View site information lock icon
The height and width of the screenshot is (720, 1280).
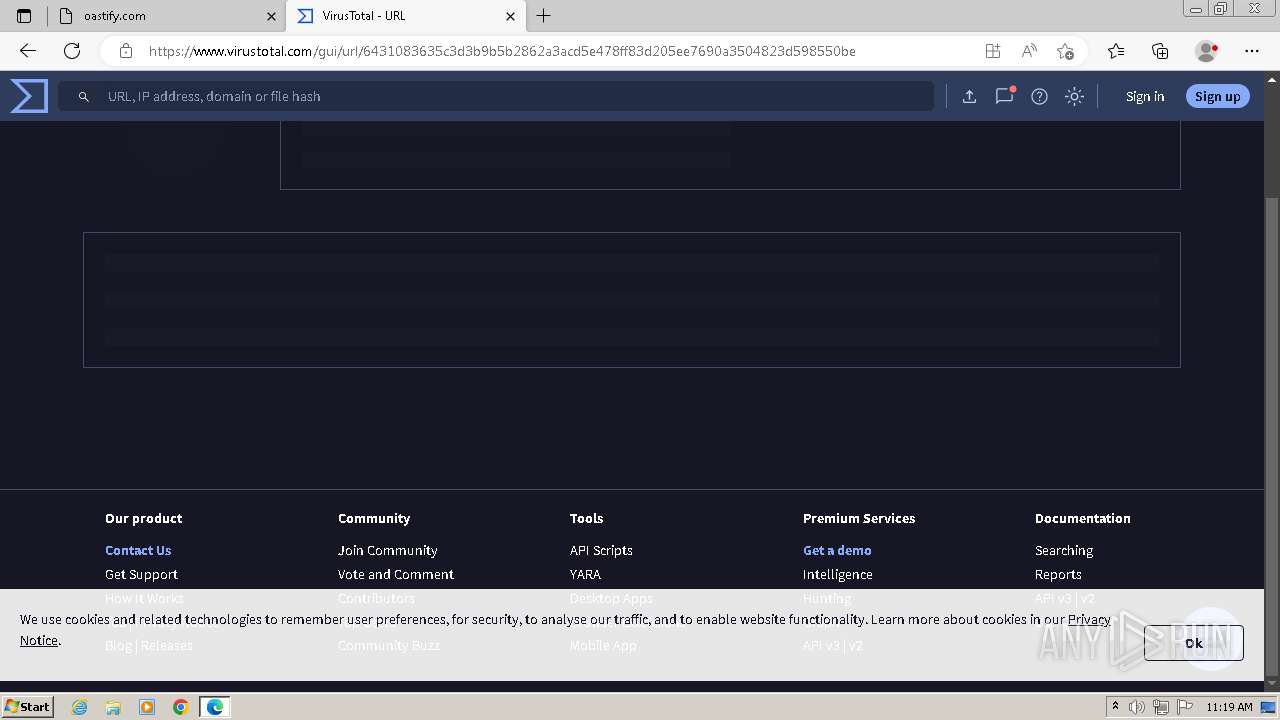(125, 51)
